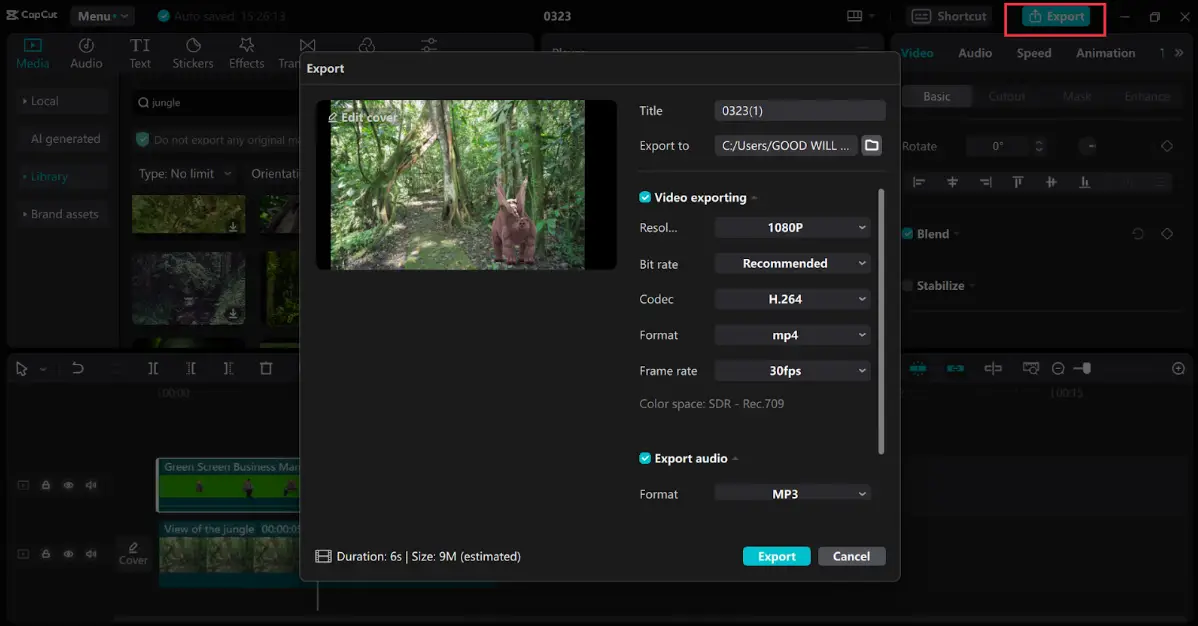Lock the Green Screen track
This screenshot has height=626, width=1198.
pyautogui.click(x=46, y=485)
